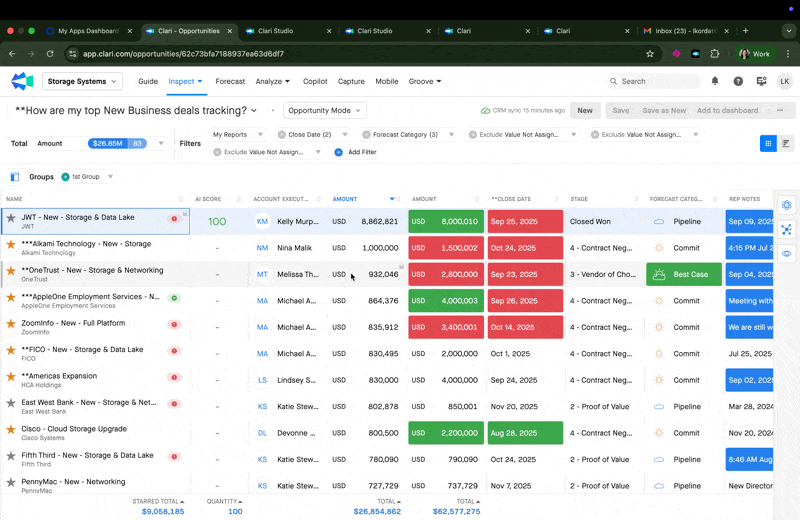Click Add to dashboard
The image size is (800, 520).
click(727, 110)
